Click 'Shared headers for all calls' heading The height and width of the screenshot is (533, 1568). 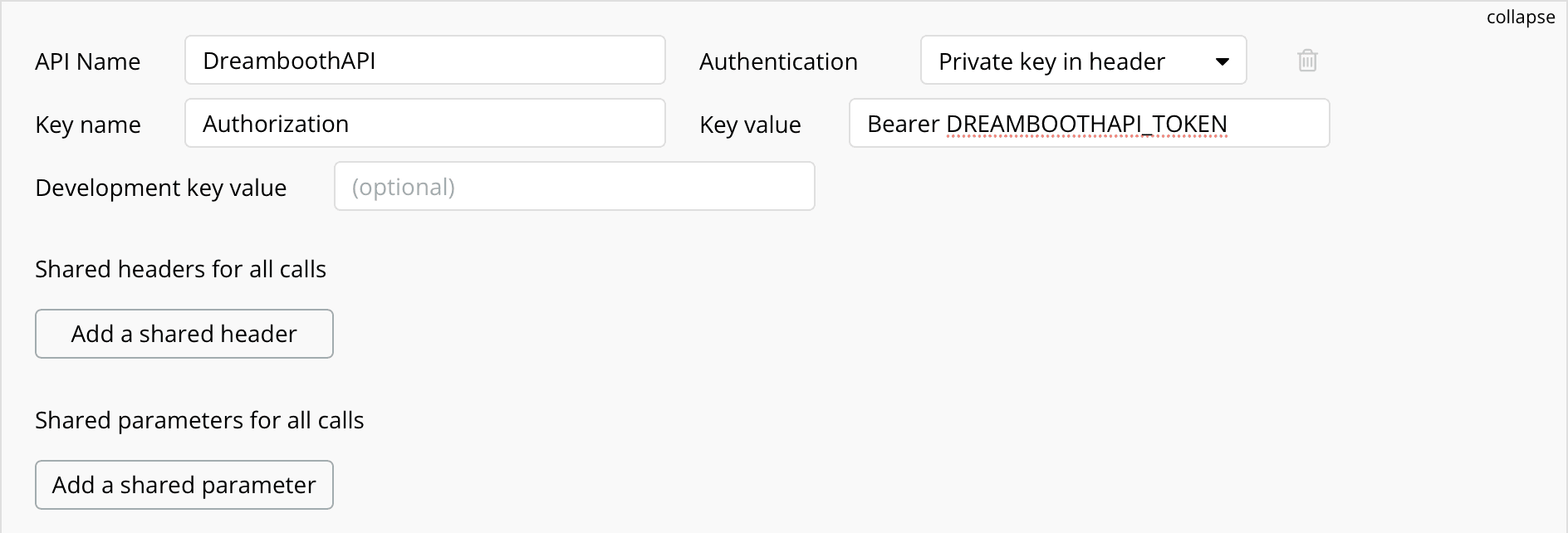[180, 269]
